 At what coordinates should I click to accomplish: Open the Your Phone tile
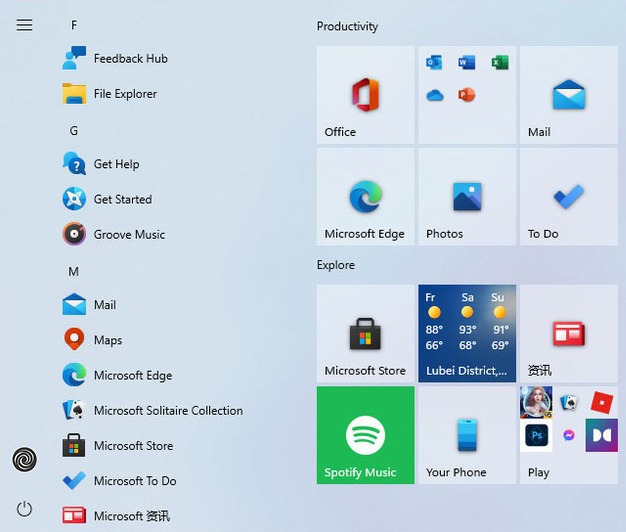(x=467, y=435)
